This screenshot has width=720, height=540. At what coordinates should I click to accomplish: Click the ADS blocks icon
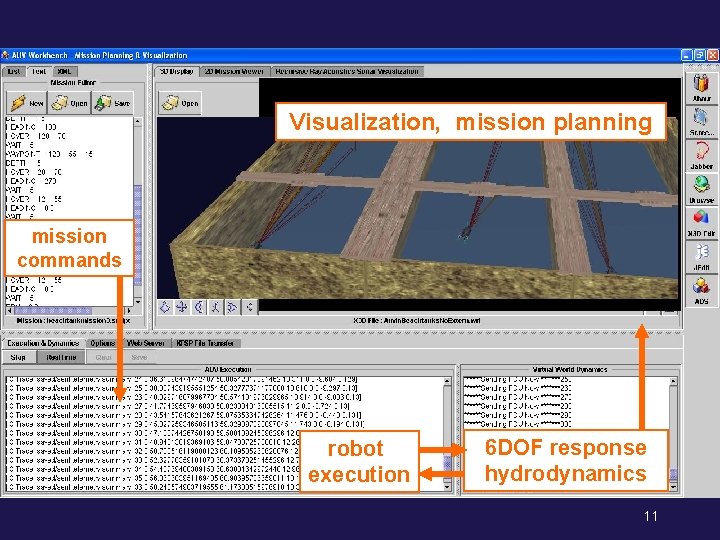click(x=701, y=290)
